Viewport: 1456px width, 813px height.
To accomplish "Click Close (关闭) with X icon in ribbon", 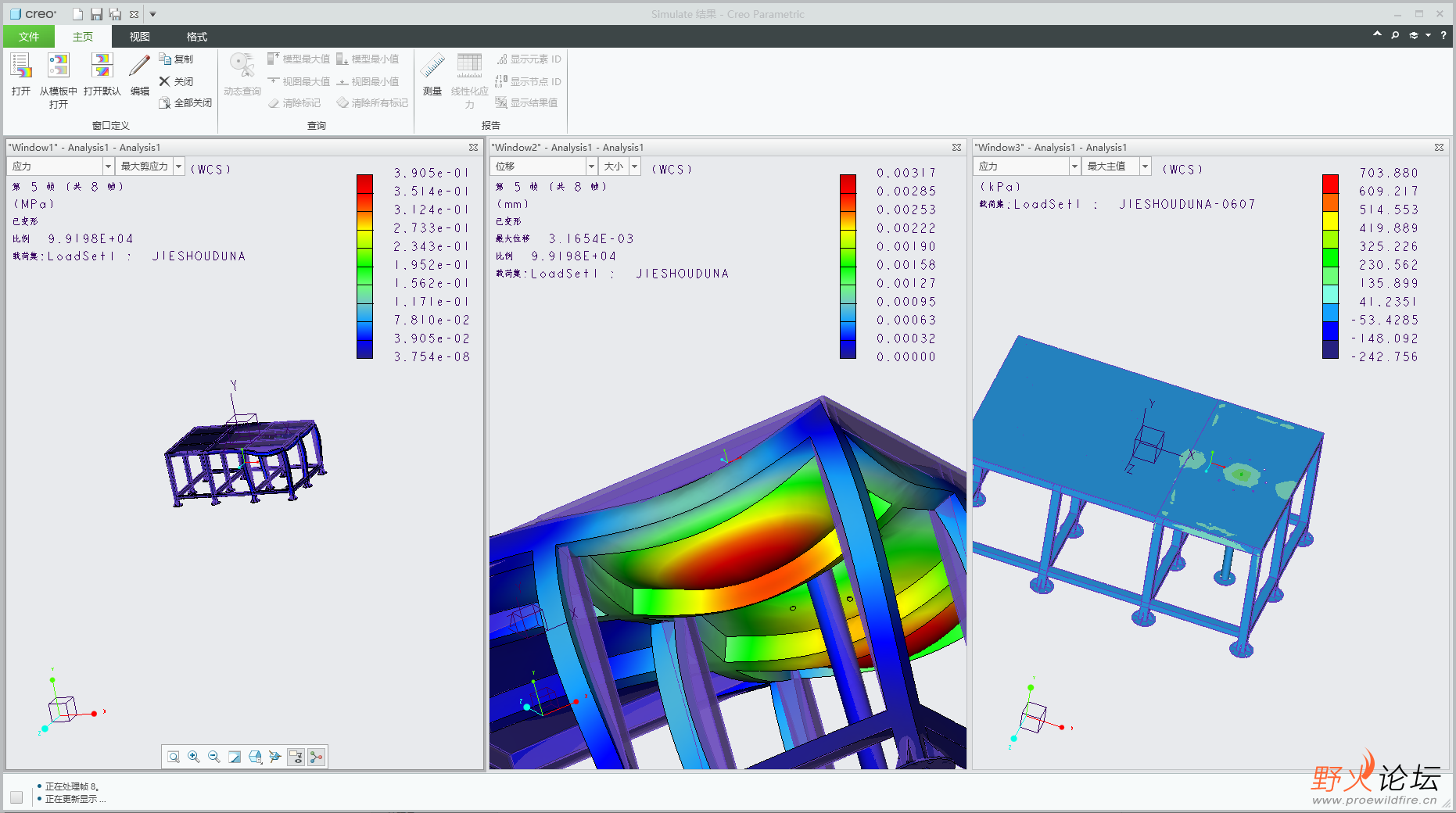I will tap(176, 81).
